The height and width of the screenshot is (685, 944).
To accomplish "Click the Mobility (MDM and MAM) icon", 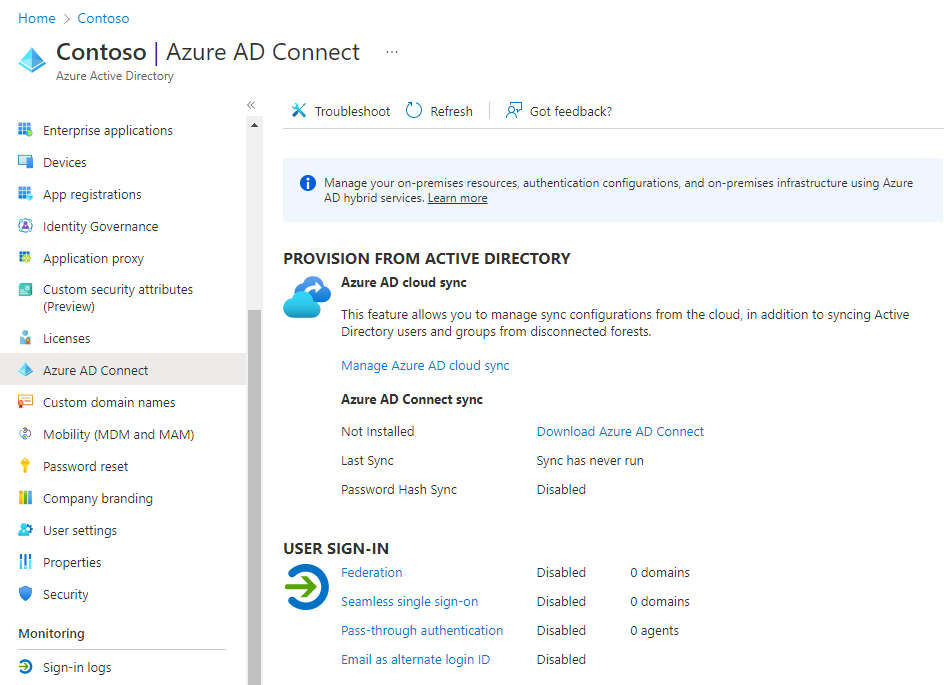I will coord(25,433).
